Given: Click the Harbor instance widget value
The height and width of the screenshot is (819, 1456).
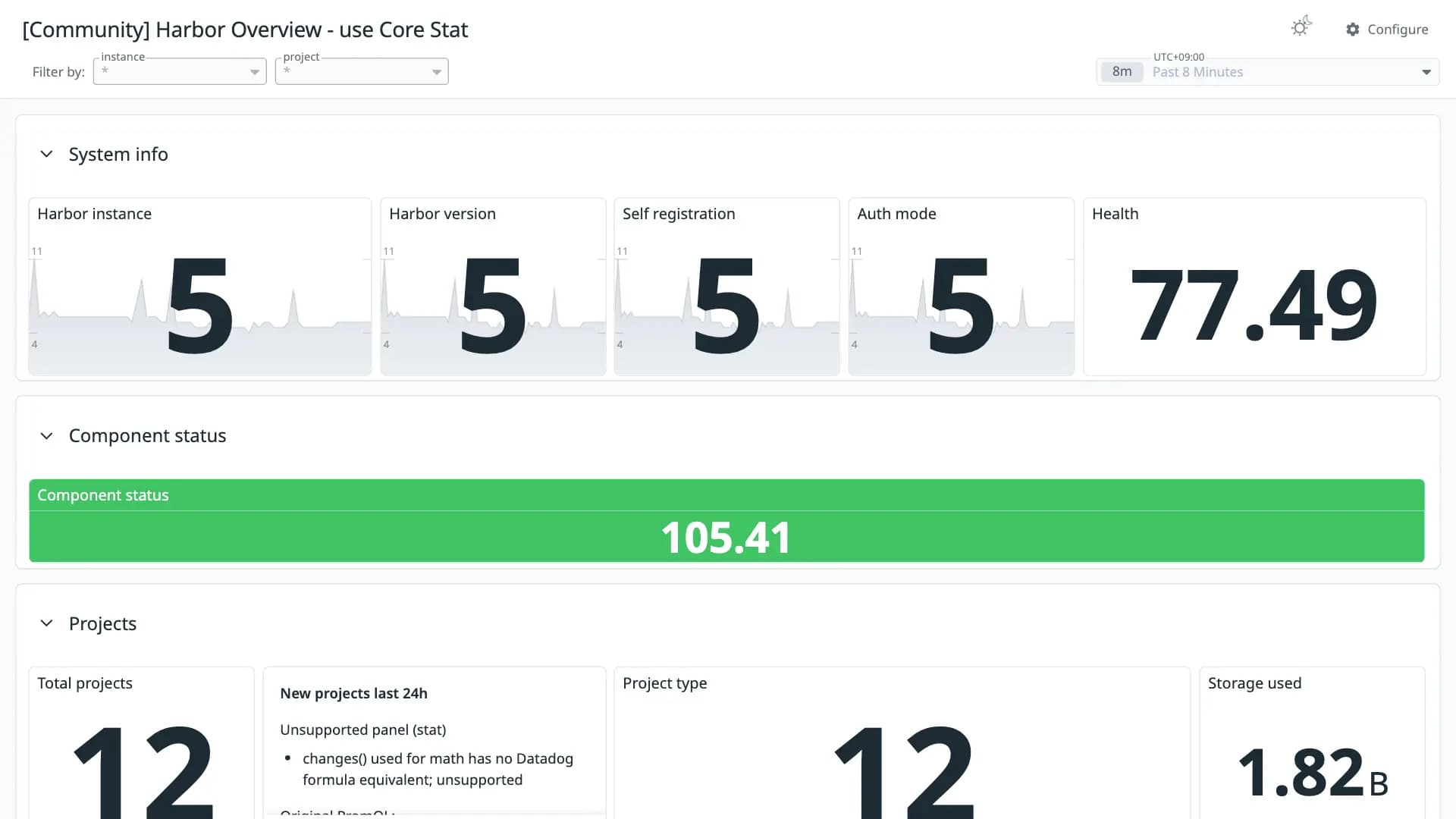Looking at the screenshot, I should pos(199,305).
